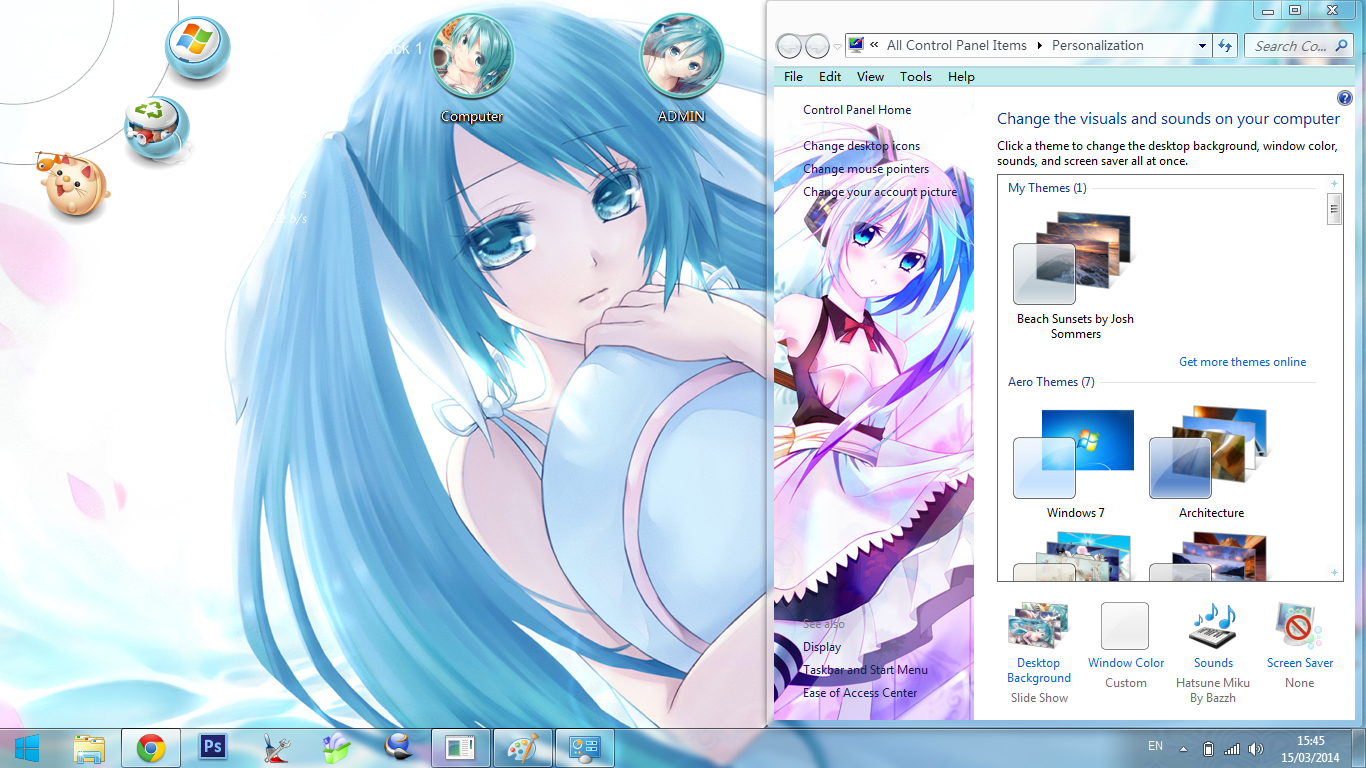Show hidden system tray icons
This screenshot has width=1366, height=768.
click(1183, 748)
